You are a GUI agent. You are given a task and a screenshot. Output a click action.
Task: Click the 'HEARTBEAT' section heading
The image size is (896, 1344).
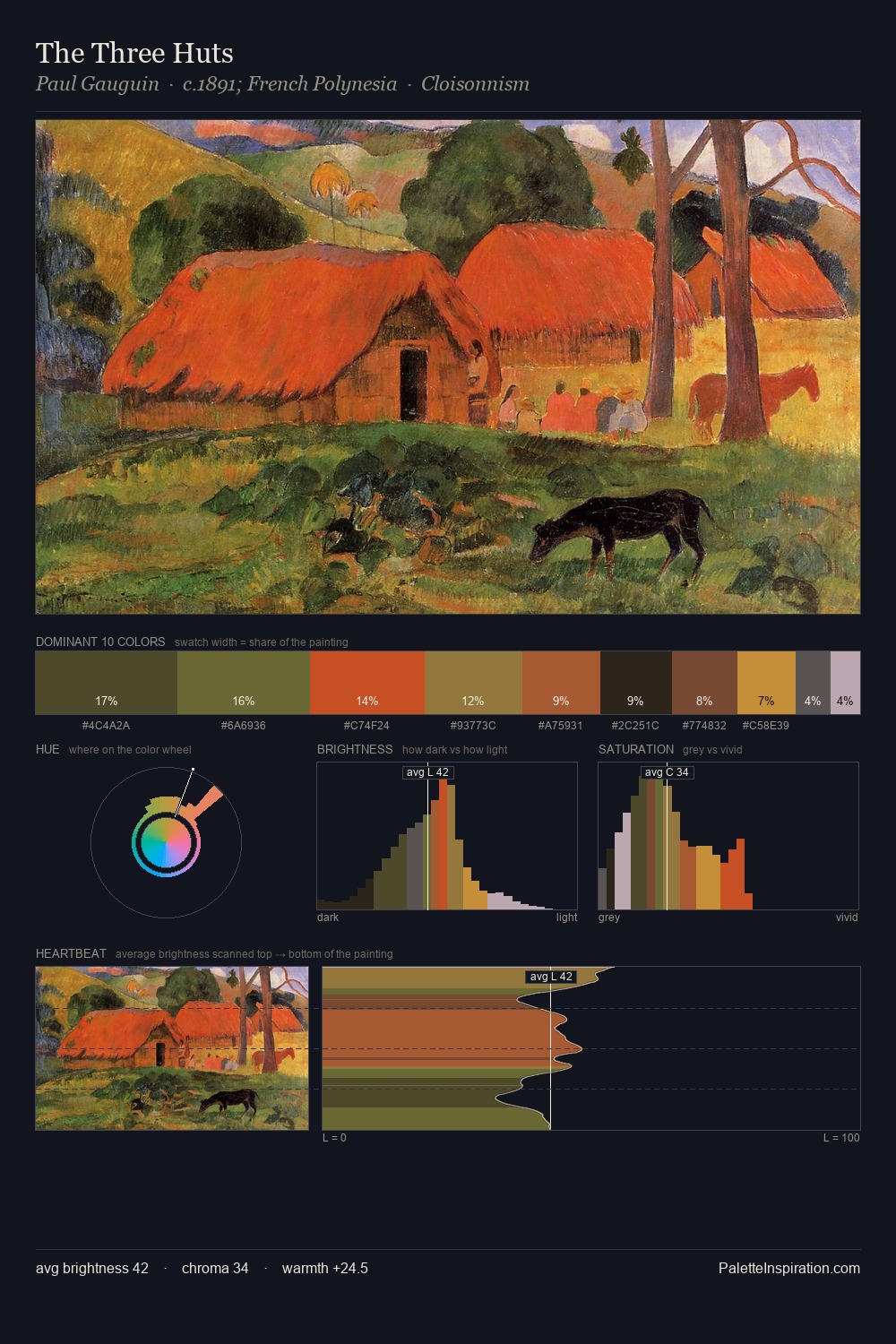point(71,954)
